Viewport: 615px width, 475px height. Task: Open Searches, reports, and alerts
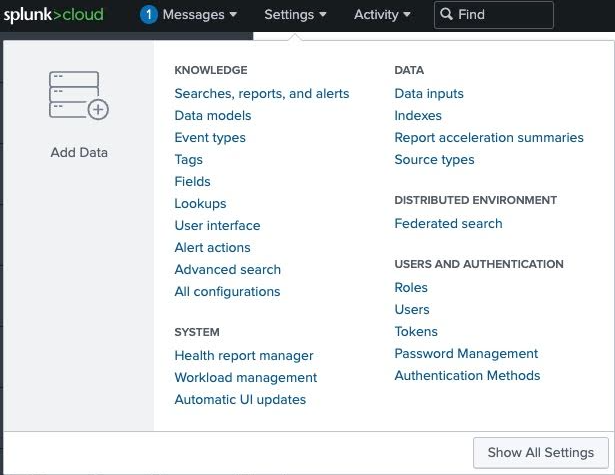coord(261,93)
